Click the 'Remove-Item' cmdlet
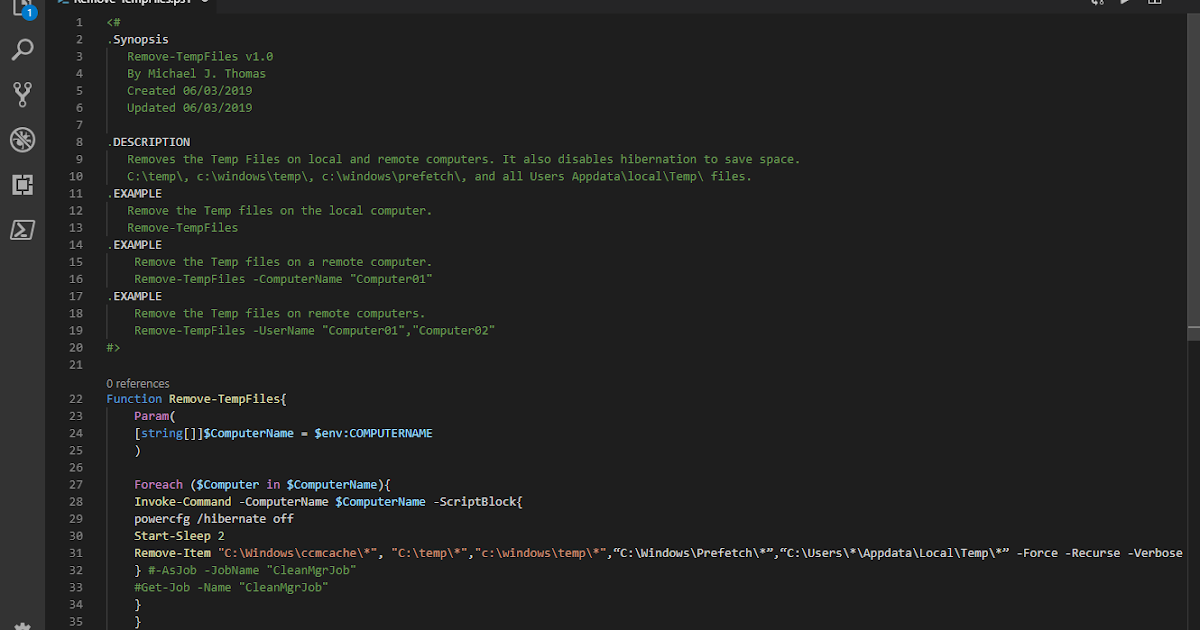 coord(172,553)
